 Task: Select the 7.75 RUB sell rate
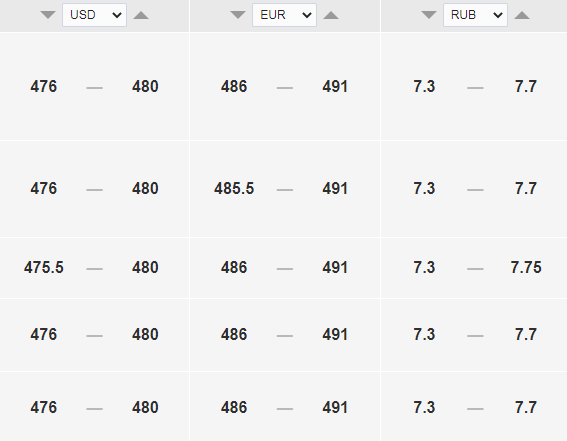tap(526, 268)
